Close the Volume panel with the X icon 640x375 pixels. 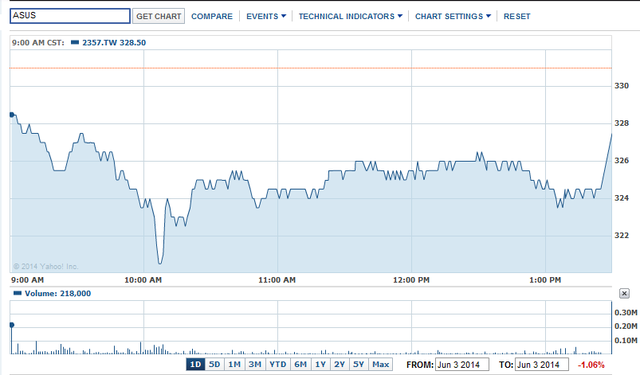(x=624, y=293)
